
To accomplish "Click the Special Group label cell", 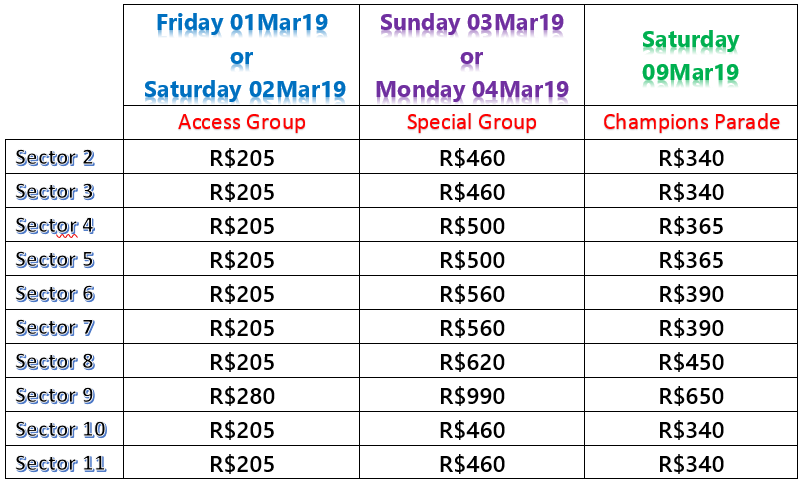I will click(472, 122).
